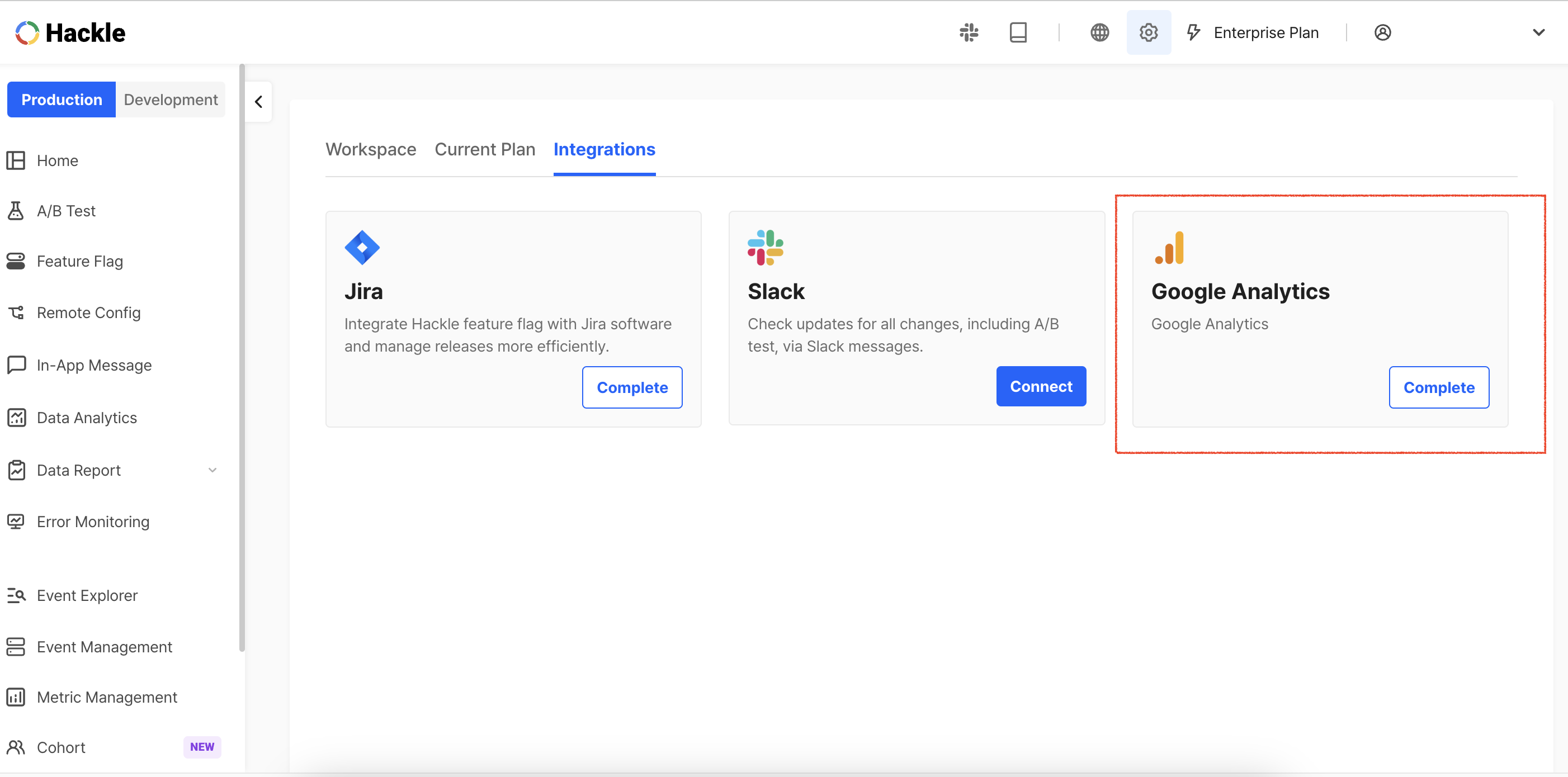
Task: Collapse the left sidebar panel
Action: point(258,102)
